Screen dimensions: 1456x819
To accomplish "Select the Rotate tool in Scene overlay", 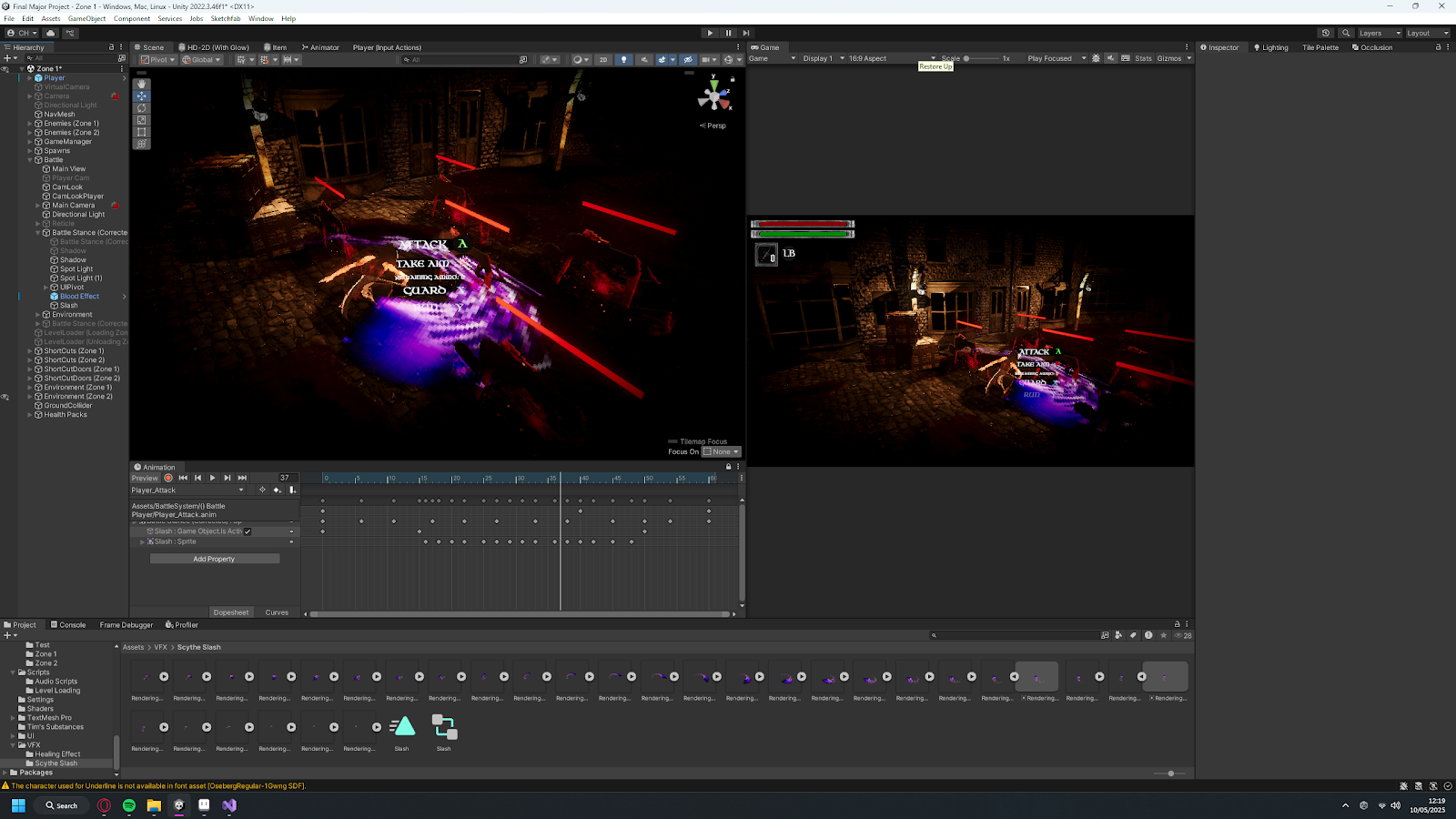I will tap(141, 107).
